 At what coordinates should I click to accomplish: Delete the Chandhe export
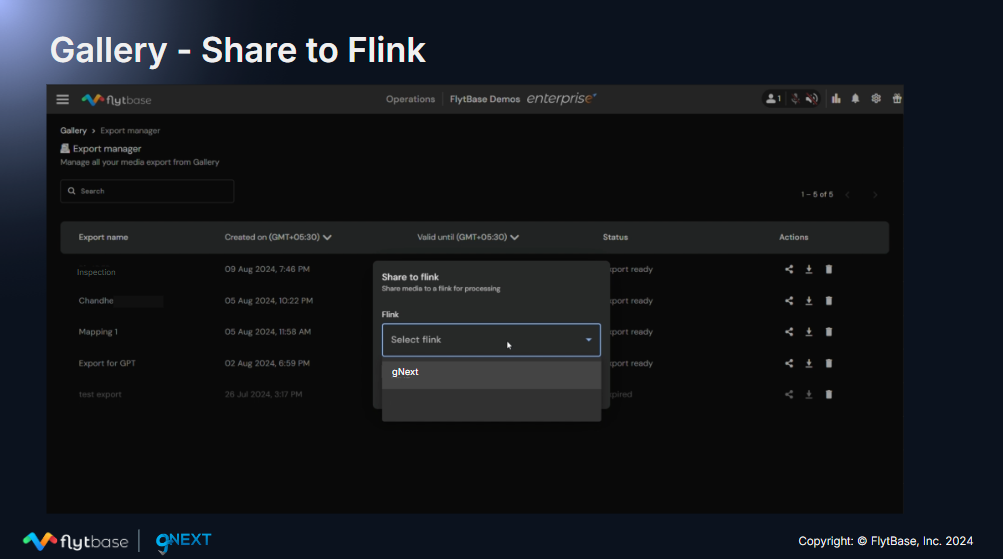click(828, 301)
